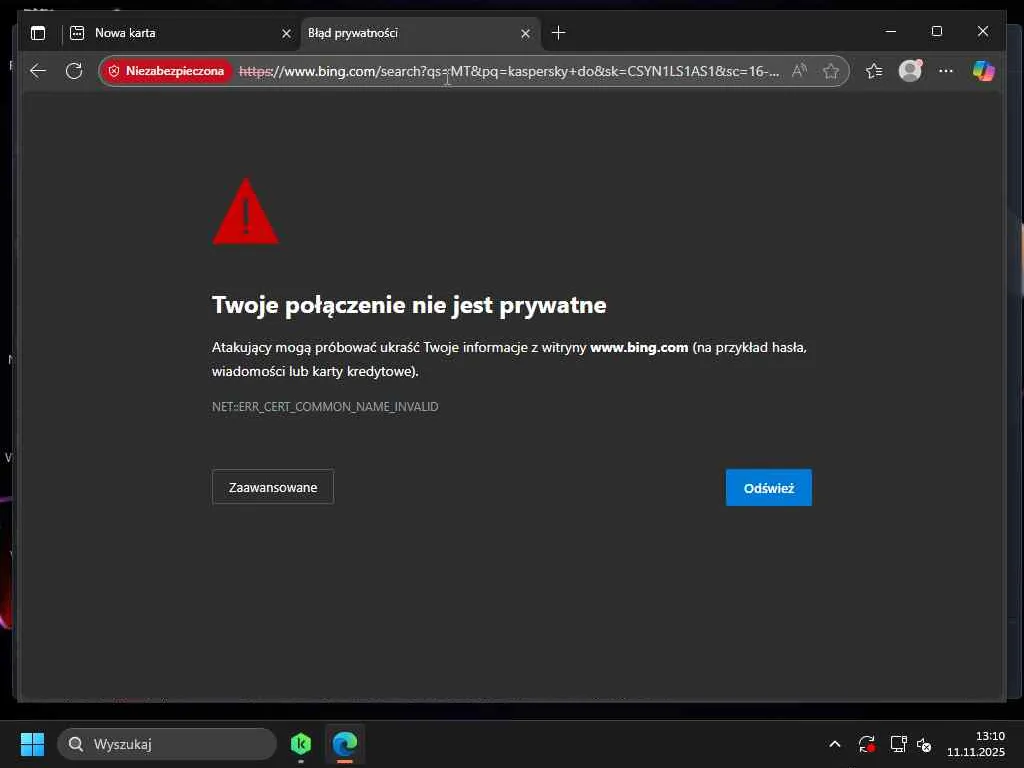
Task: Click the Microsoft Edge taskbar icon
Action: [x=345, y=744]
